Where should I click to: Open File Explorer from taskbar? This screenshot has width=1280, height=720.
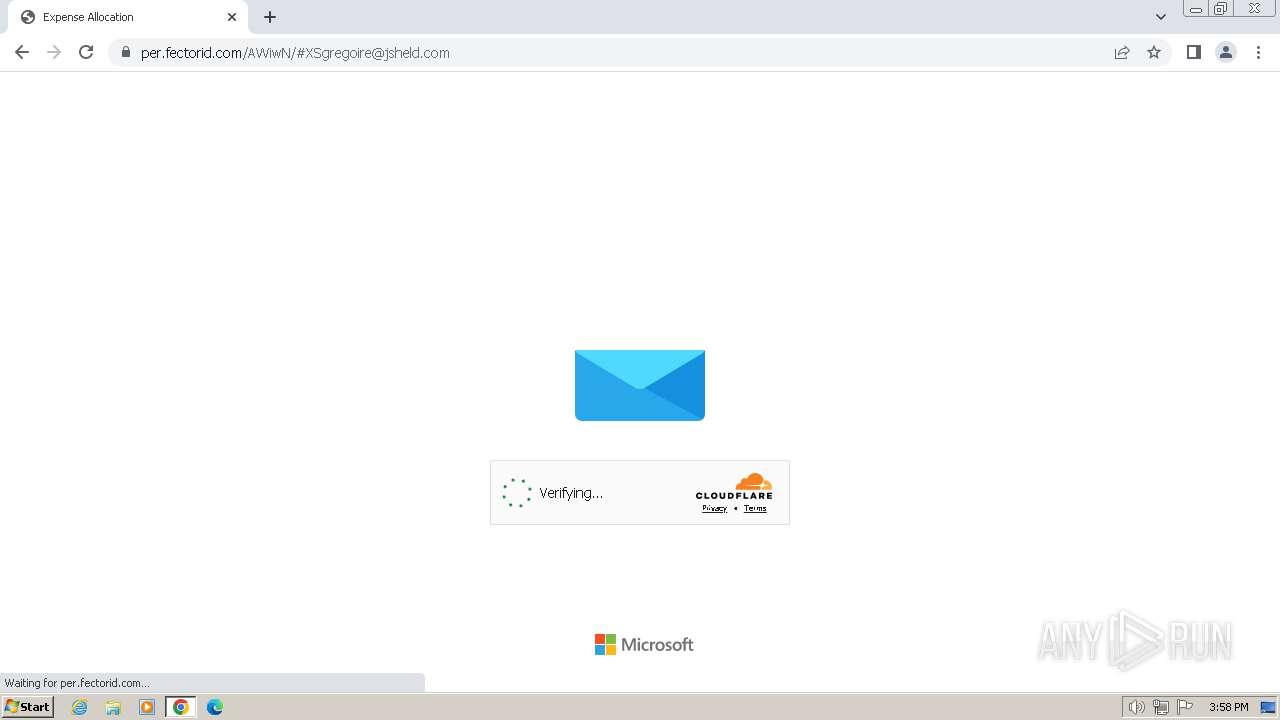point(113,707)
